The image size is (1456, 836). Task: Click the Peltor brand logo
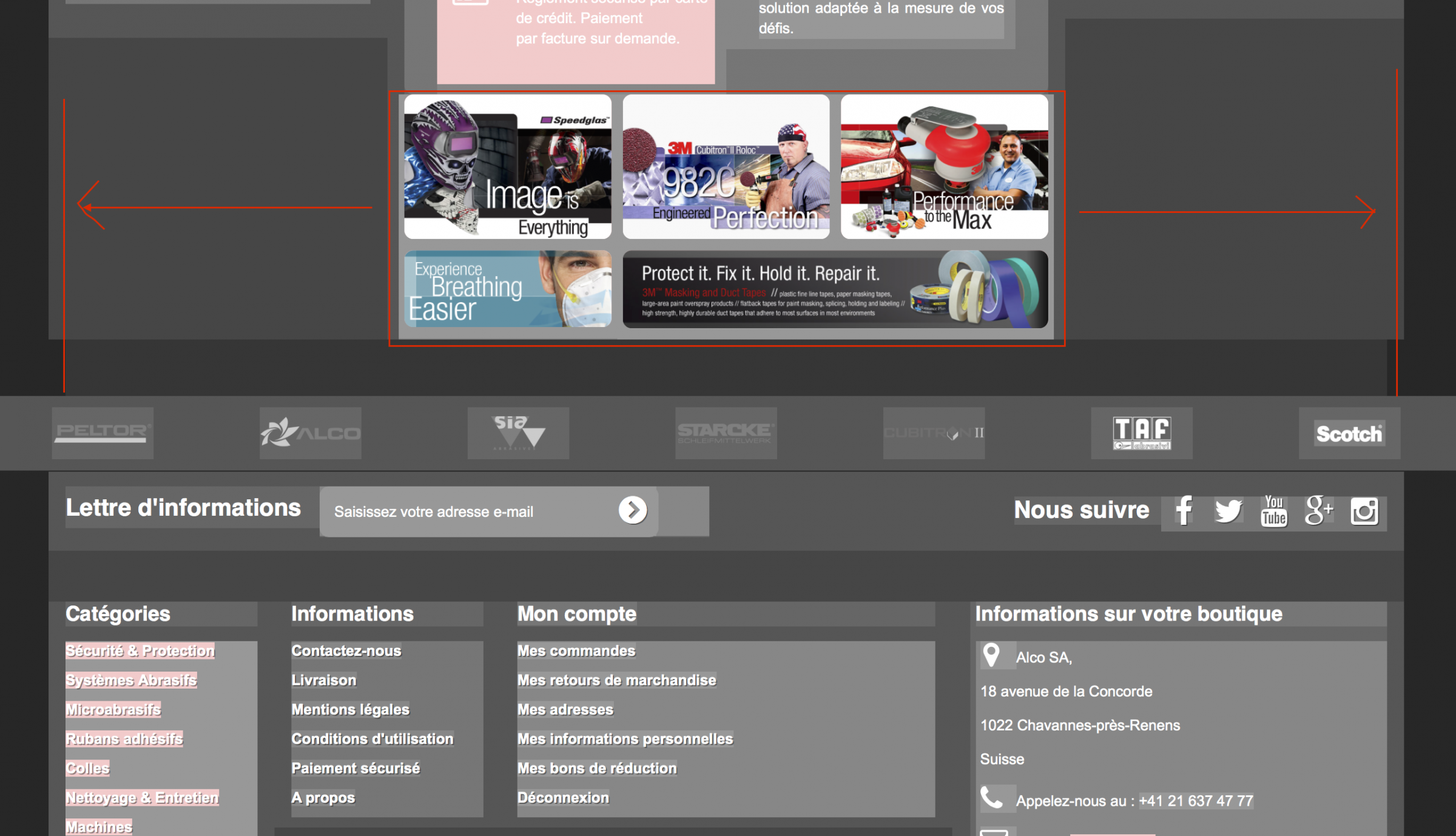[103, 433]
